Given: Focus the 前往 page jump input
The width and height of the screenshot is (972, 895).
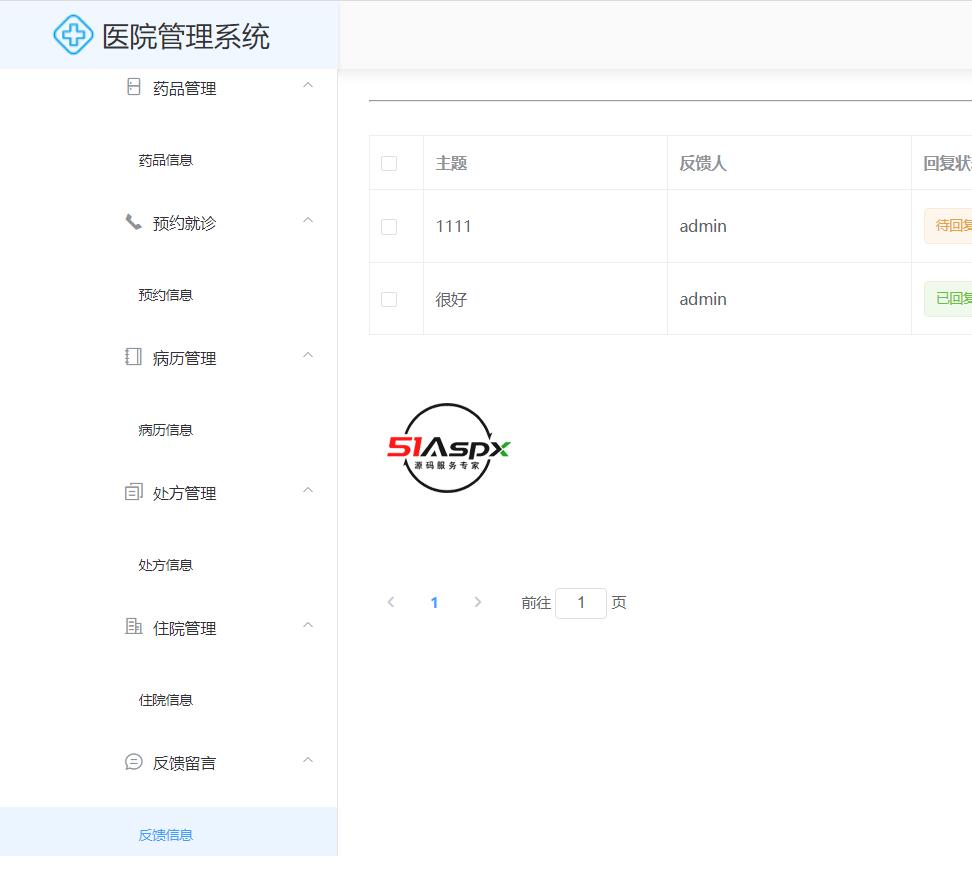Looking at the screenshot, I should coord(581,603).
